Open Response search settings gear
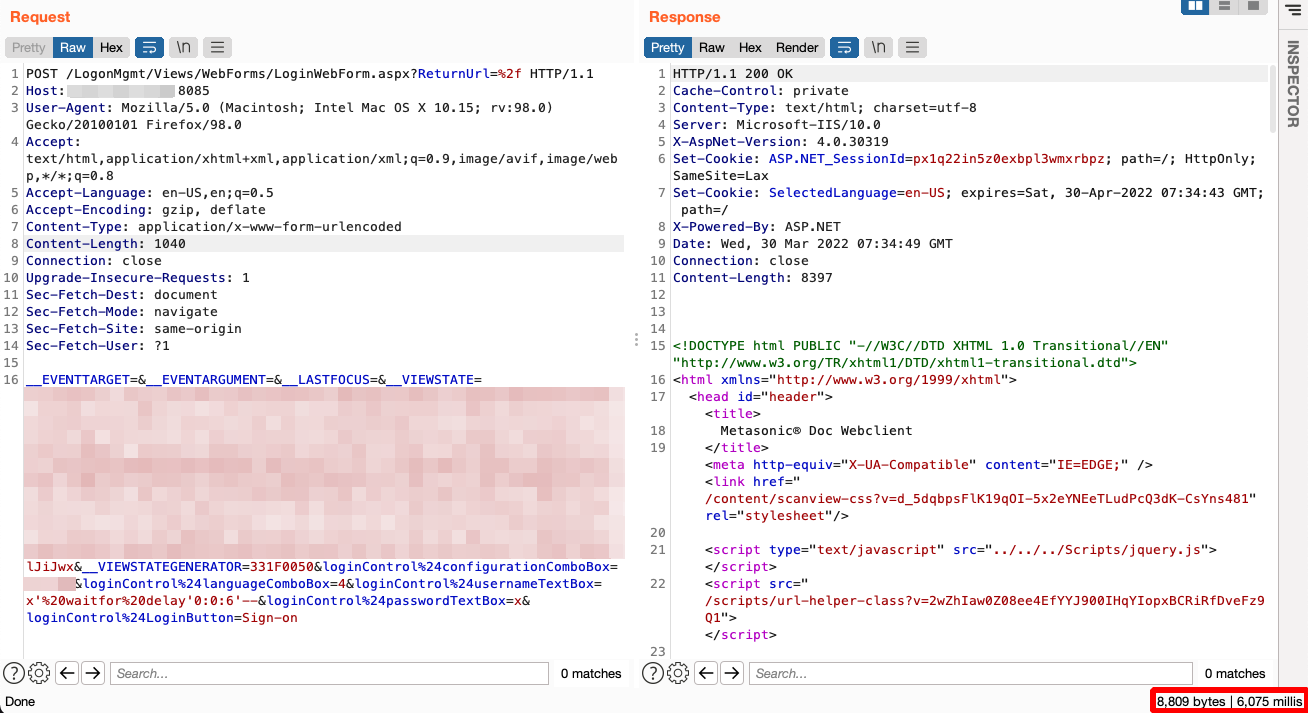Image resolution: width=1308 pixels, height=713 pixels. (x=679, y=673)
